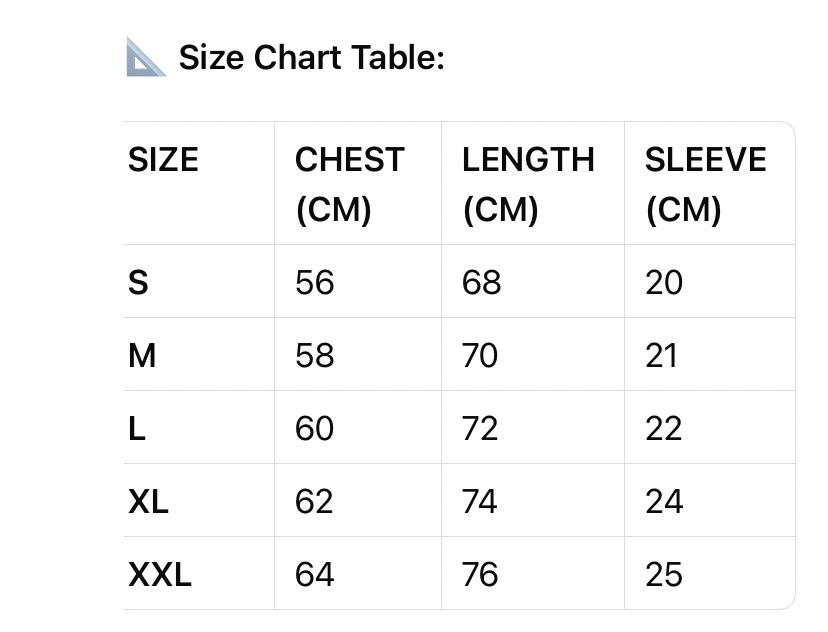The width and height of the screenshot is (828, 632).
Task: Click the sleeve value 25 cell
Action: pyautogui.click(x=664, y=575)
